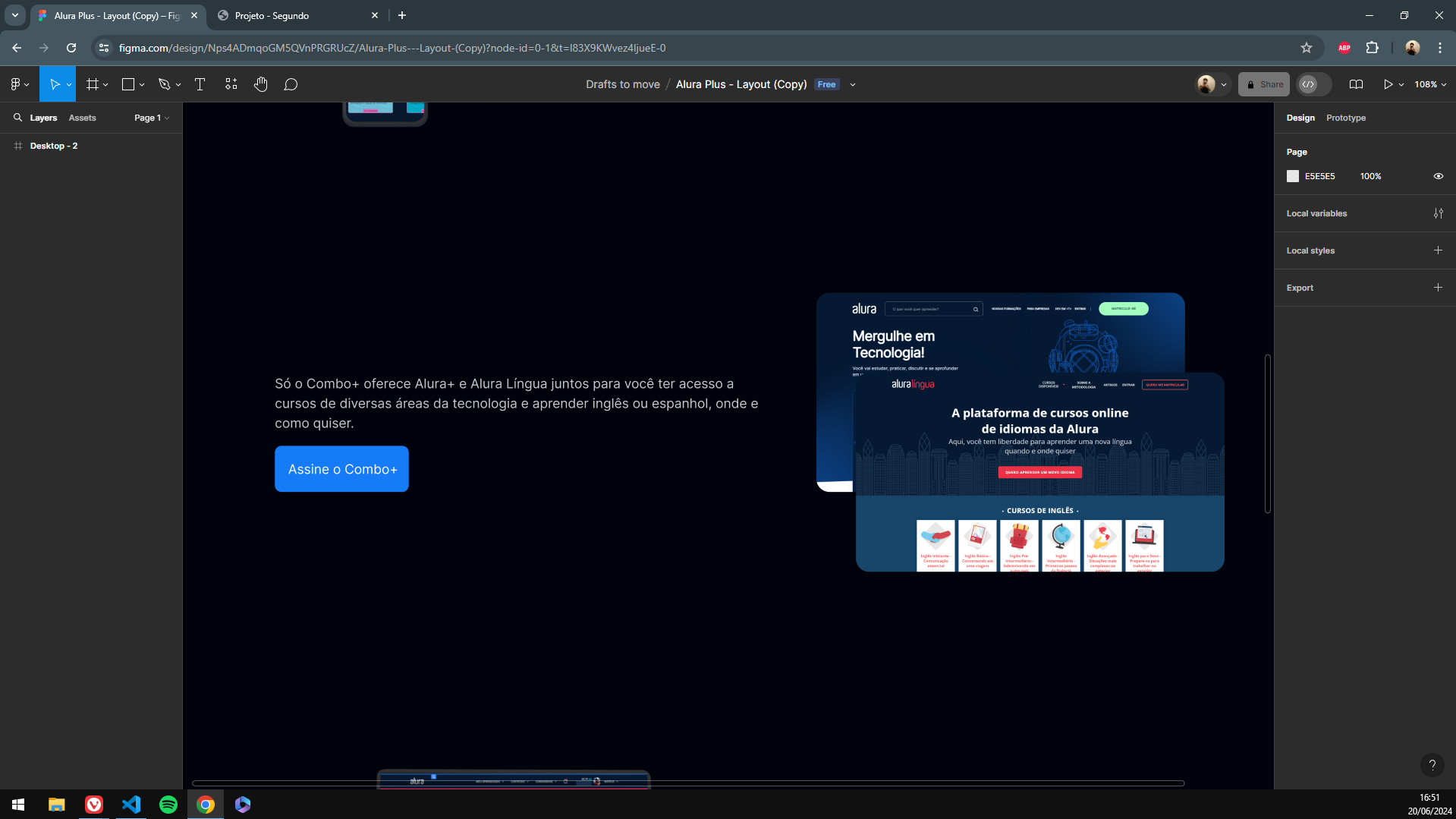This screenshot has height=819, width=1456.
Task: Bookmark this page with star icon
Action: (1307, 48)
